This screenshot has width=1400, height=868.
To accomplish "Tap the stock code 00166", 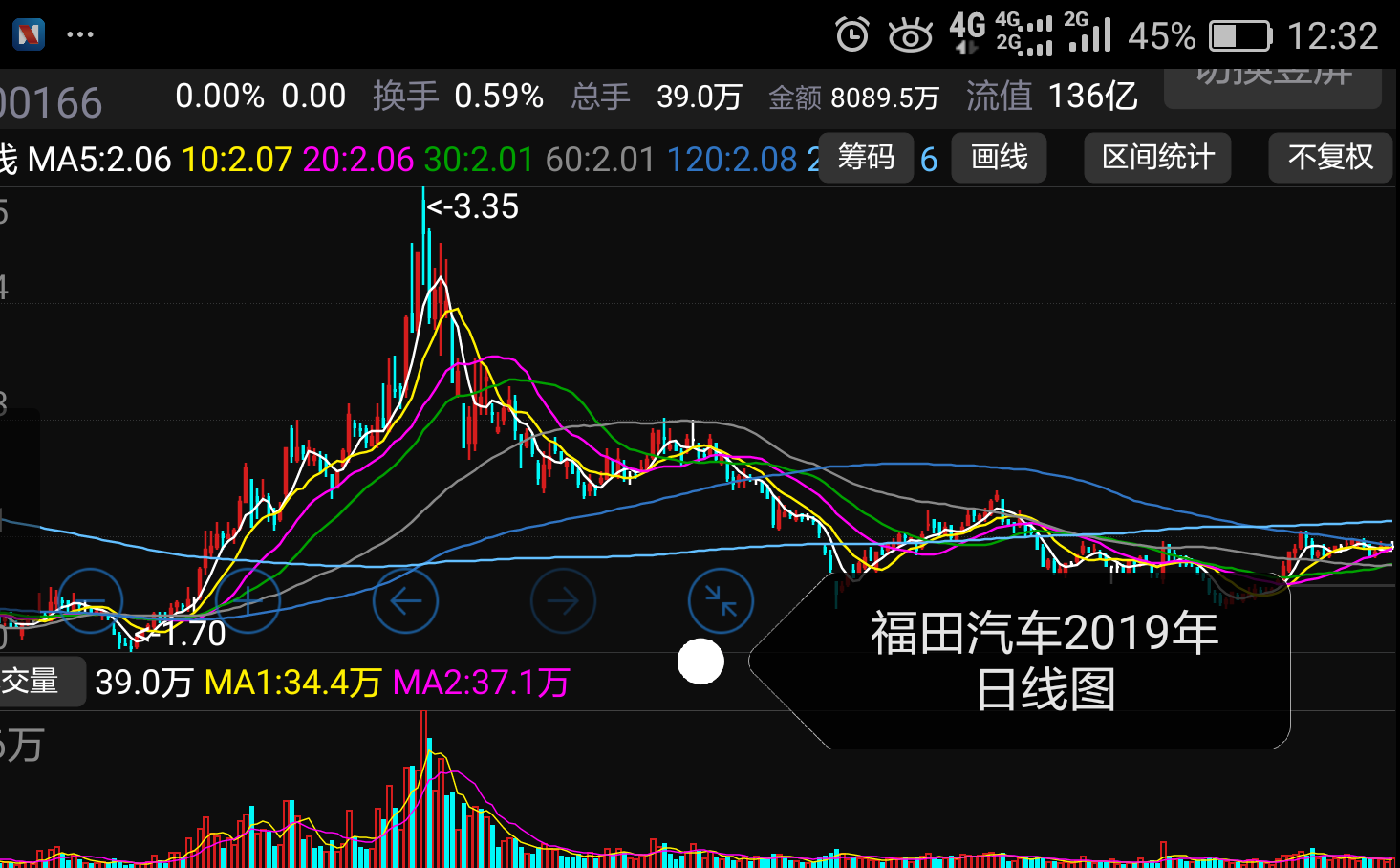I will click(x=51, y=103).
